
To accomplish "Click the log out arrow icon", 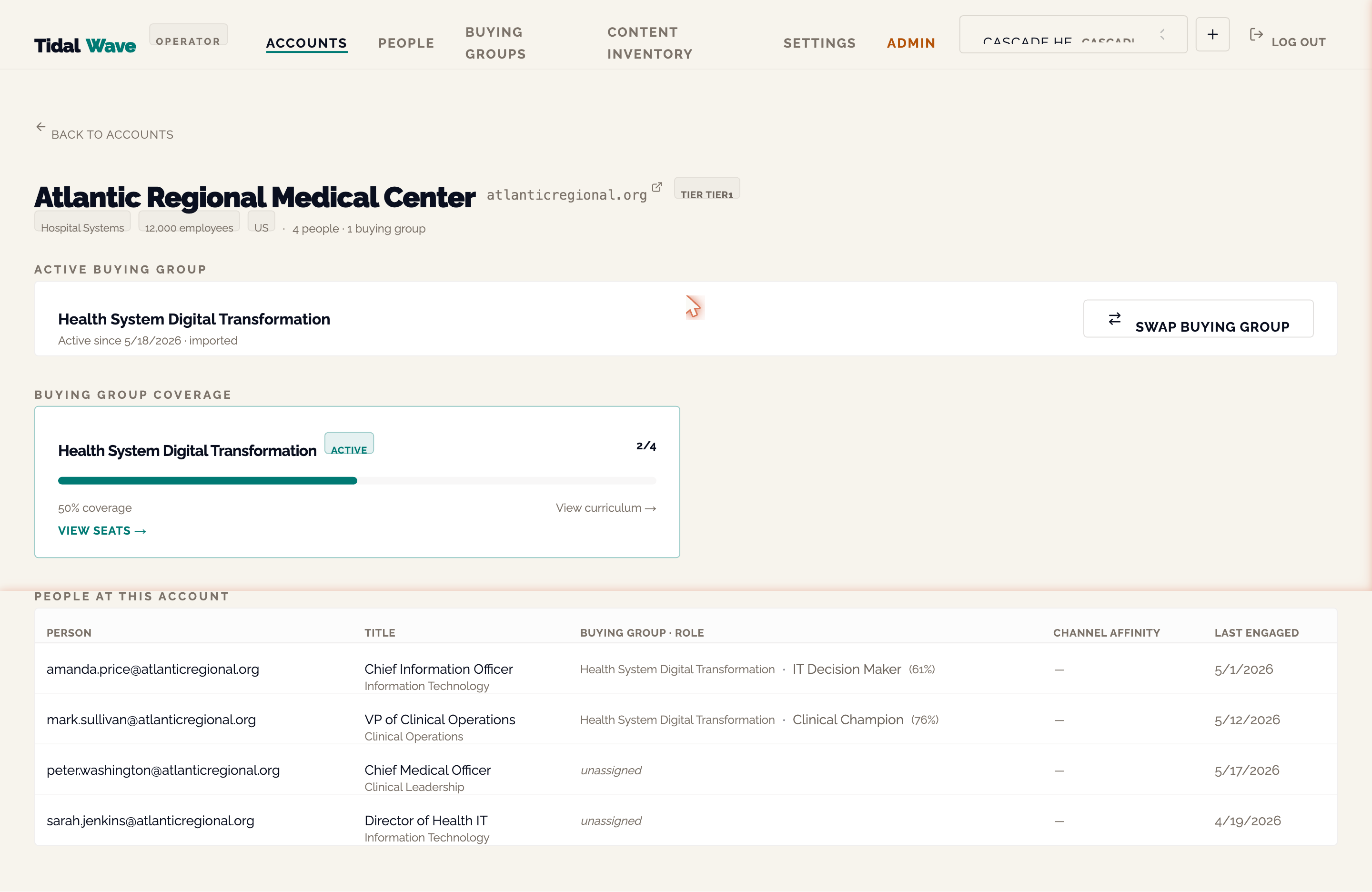I will point(1256,35).
